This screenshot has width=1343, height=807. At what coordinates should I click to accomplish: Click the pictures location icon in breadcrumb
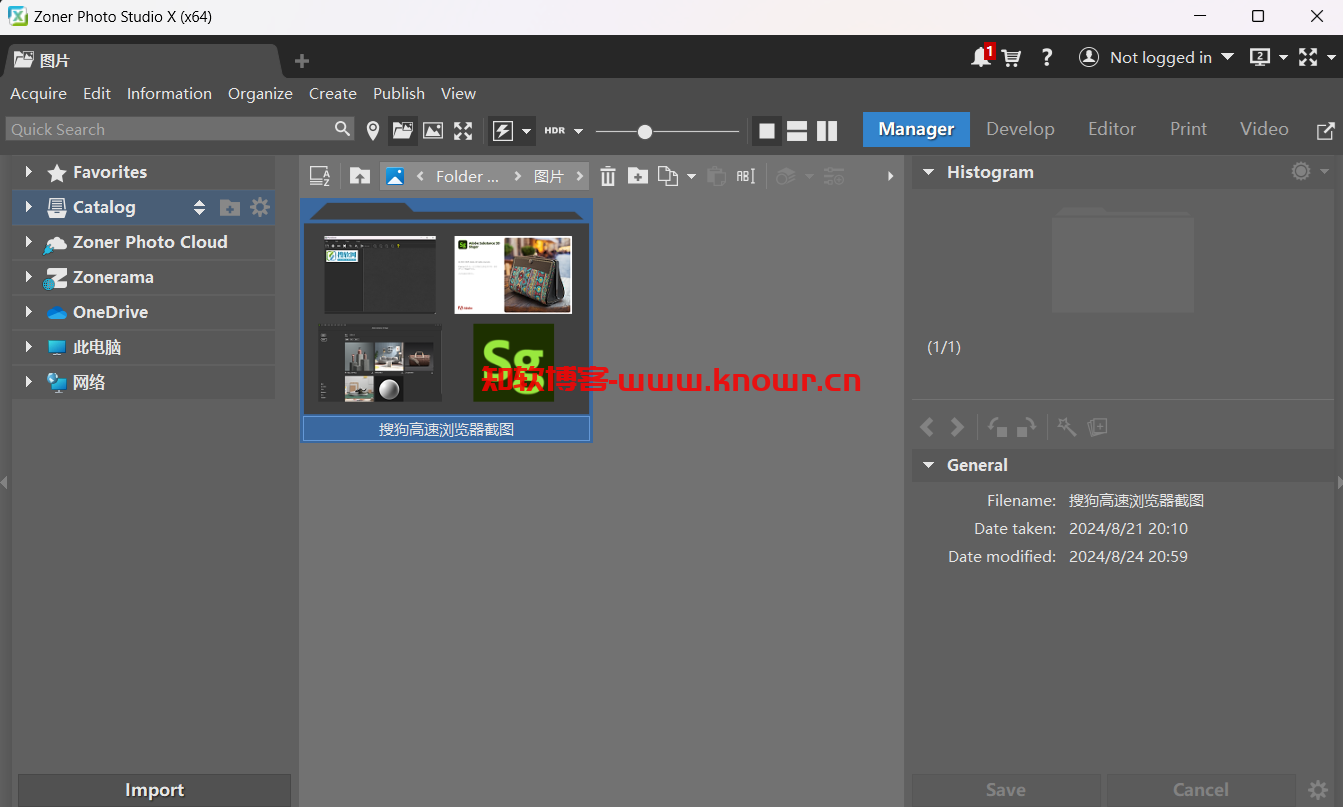[x=395, y=176]
